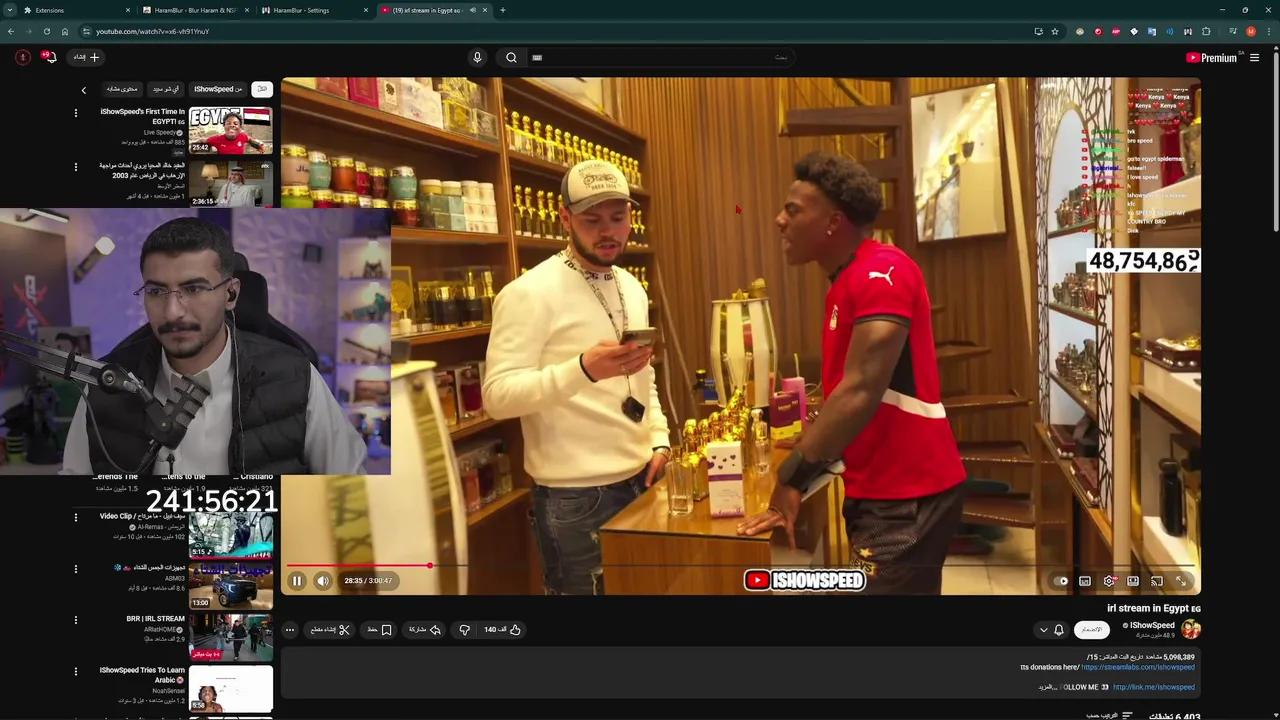Viewport: 1280px width, 720px height.
Task: Subscribe to the IShowSpeed channel
Action: coord(1092,630)
